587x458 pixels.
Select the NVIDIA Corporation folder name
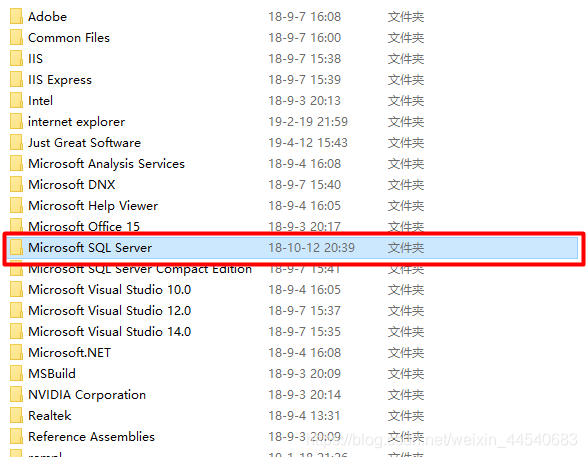click(87, 394)
